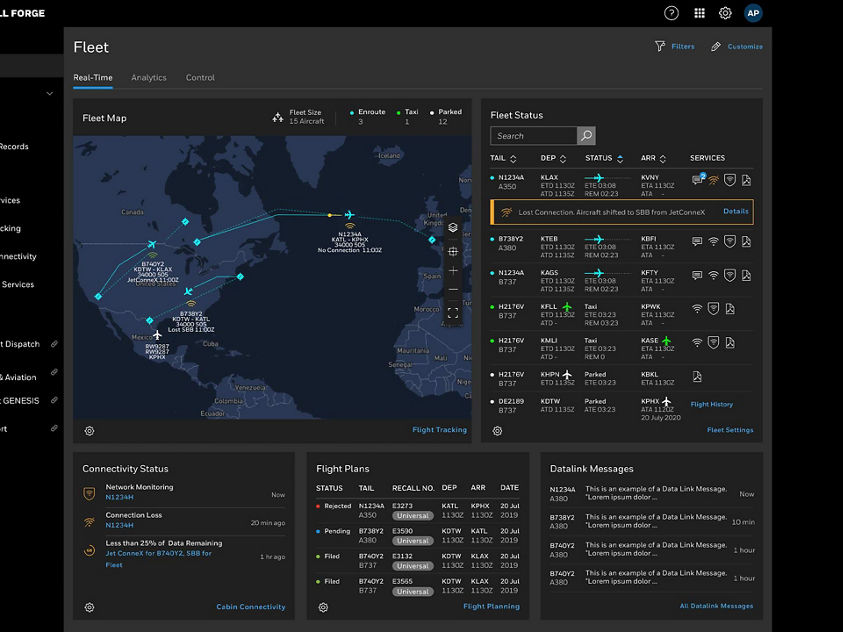The image size is (843, 632).
Task: Open N1234H link under Network Monitoring
Action: 119,497
